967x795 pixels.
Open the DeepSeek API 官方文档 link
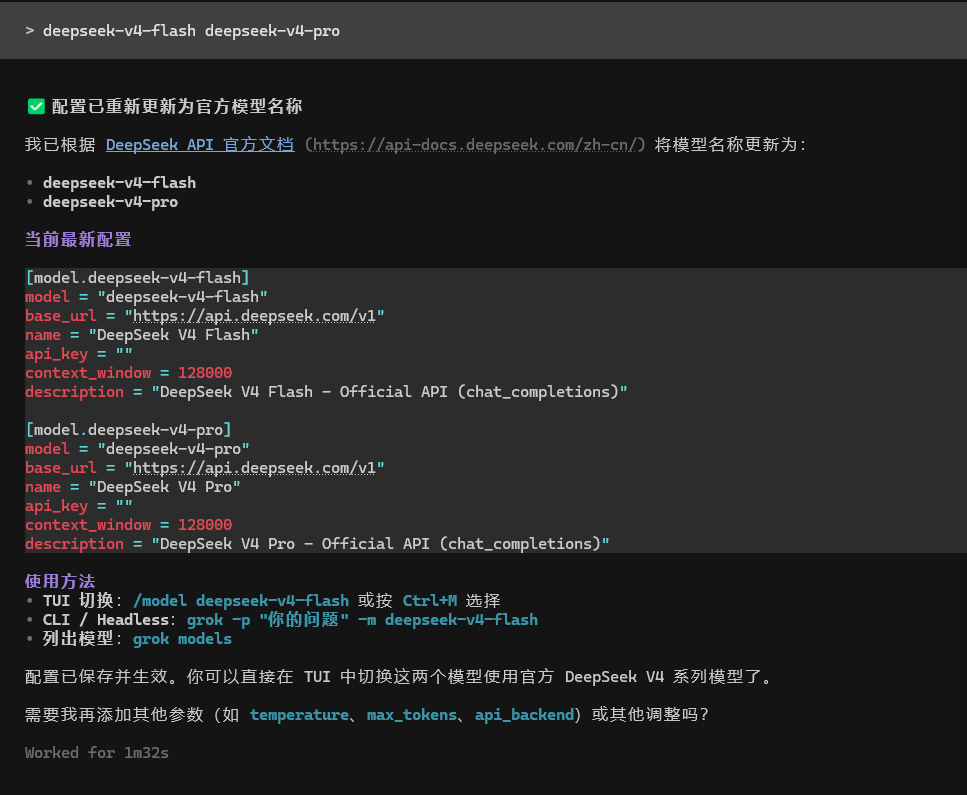coord(200,145)
